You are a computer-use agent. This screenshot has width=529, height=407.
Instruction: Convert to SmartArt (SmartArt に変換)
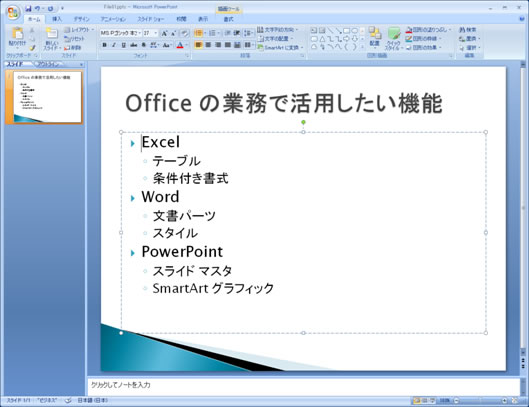tap(281, 48)
